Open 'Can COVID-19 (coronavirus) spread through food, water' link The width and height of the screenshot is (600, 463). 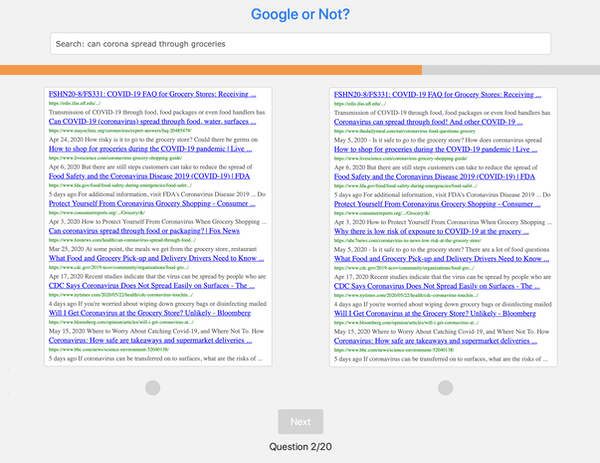(x=152, y=121)
